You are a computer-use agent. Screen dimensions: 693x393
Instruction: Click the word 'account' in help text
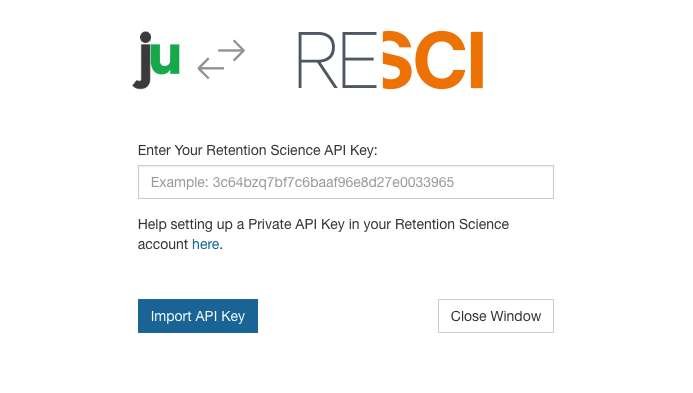[163, 244]
